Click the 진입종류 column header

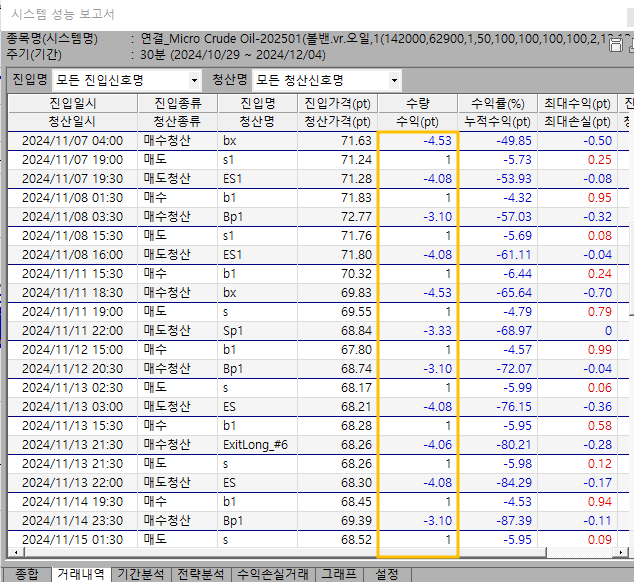tap(179, 104)
